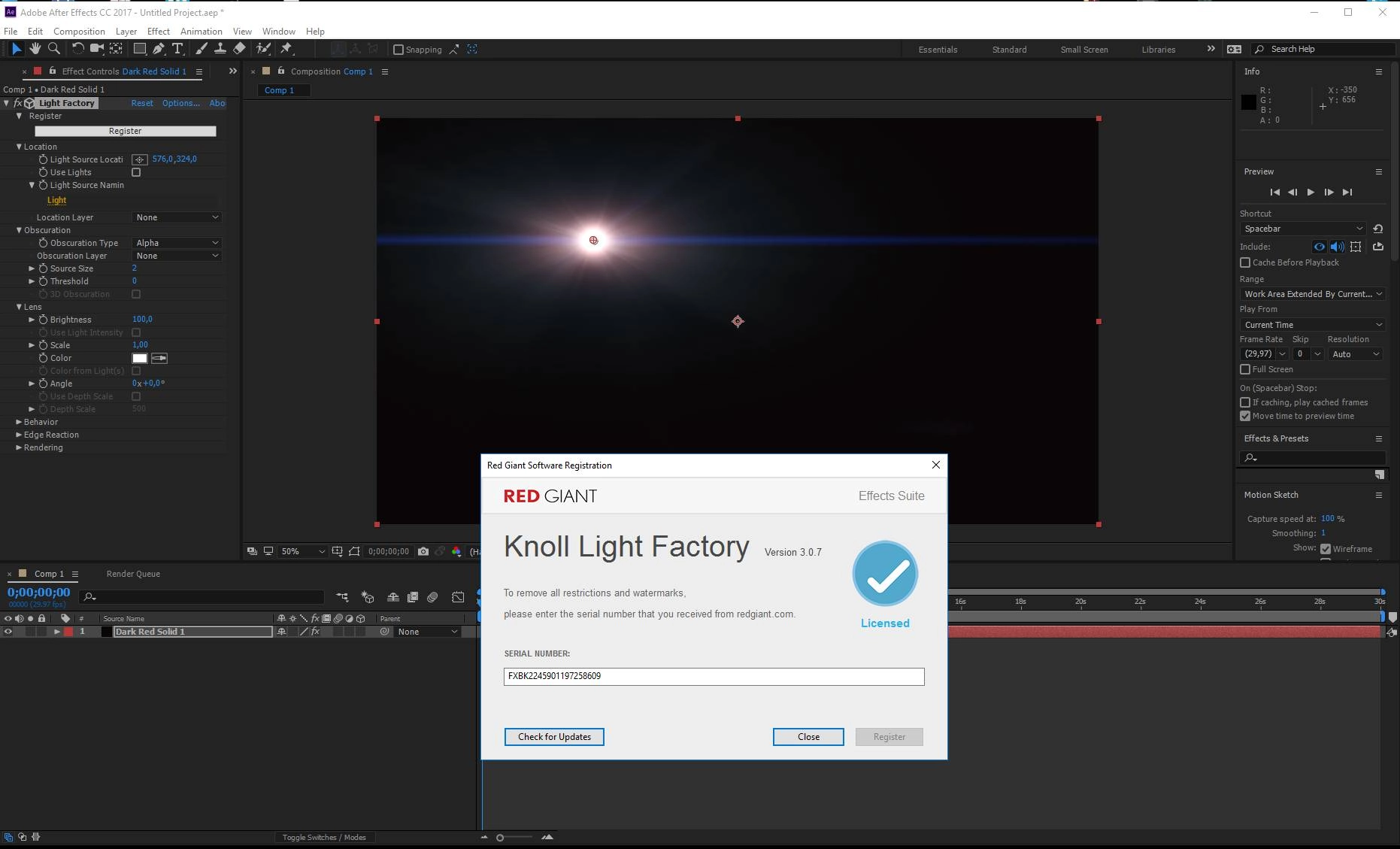Select the Hand tool

coord(35,49)
